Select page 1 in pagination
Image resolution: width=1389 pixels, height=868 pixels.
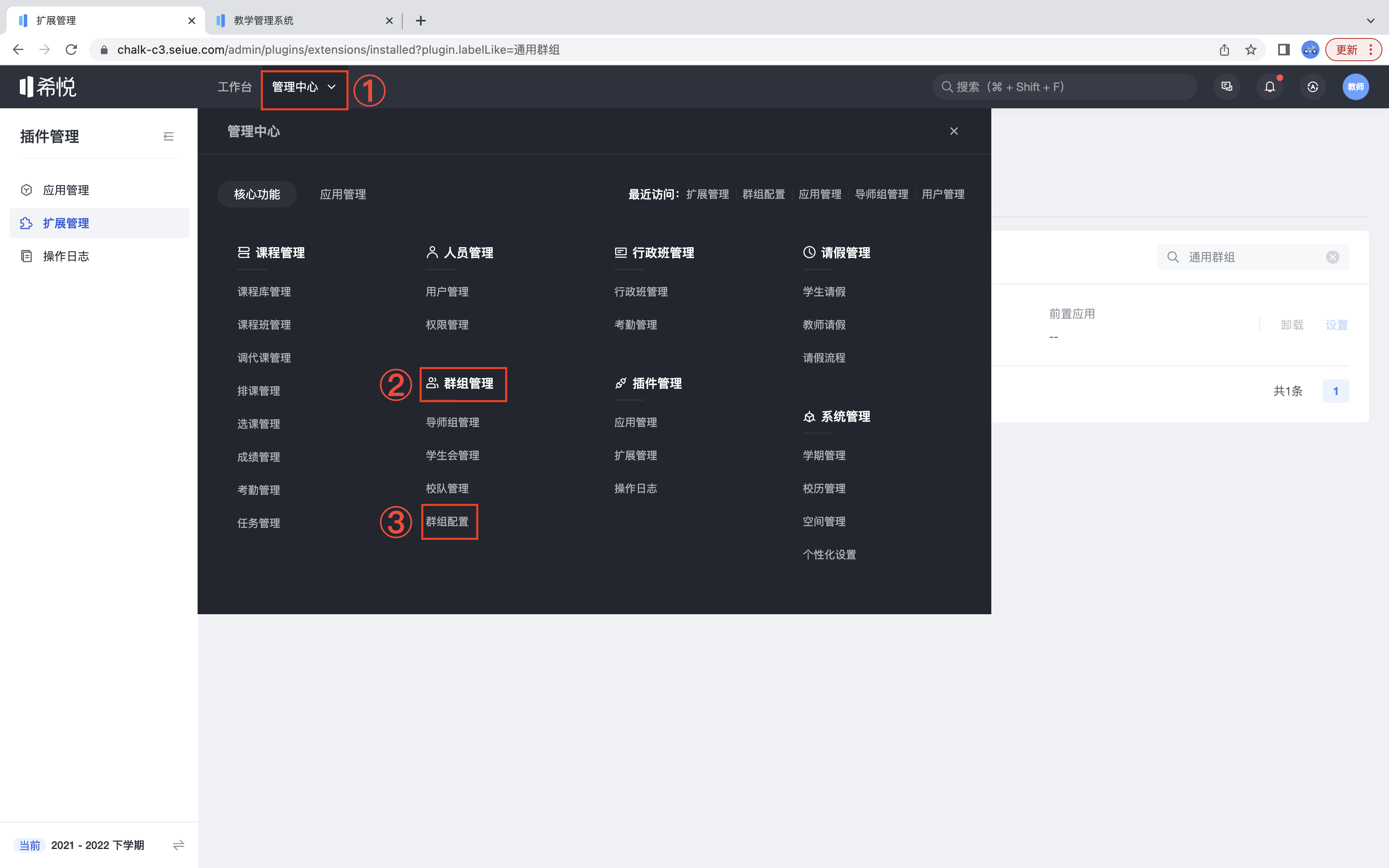1336,391
